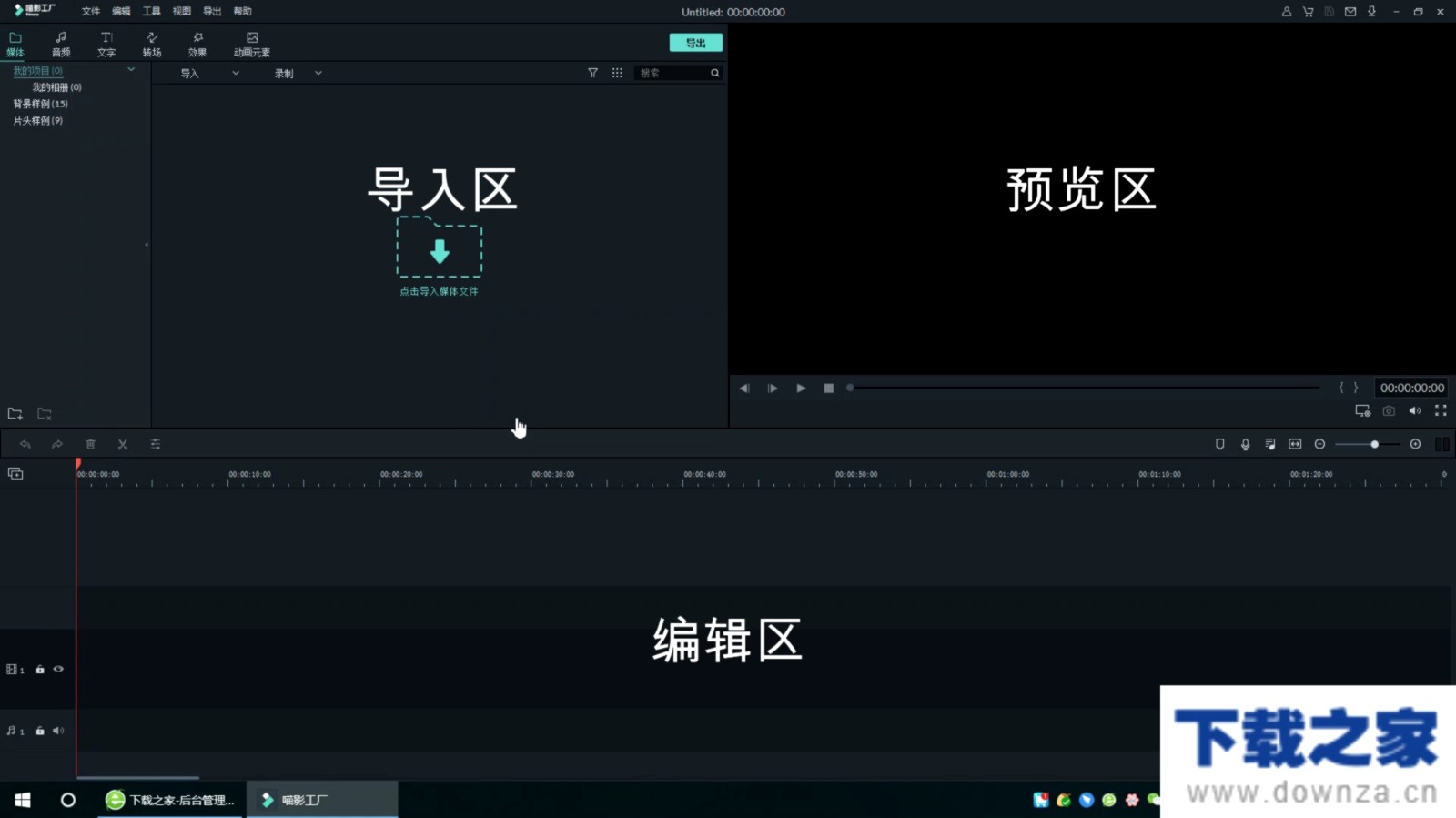Mute audio track 1 speaker
This screenshot has height=818, width=1456.
coord(58,732)
